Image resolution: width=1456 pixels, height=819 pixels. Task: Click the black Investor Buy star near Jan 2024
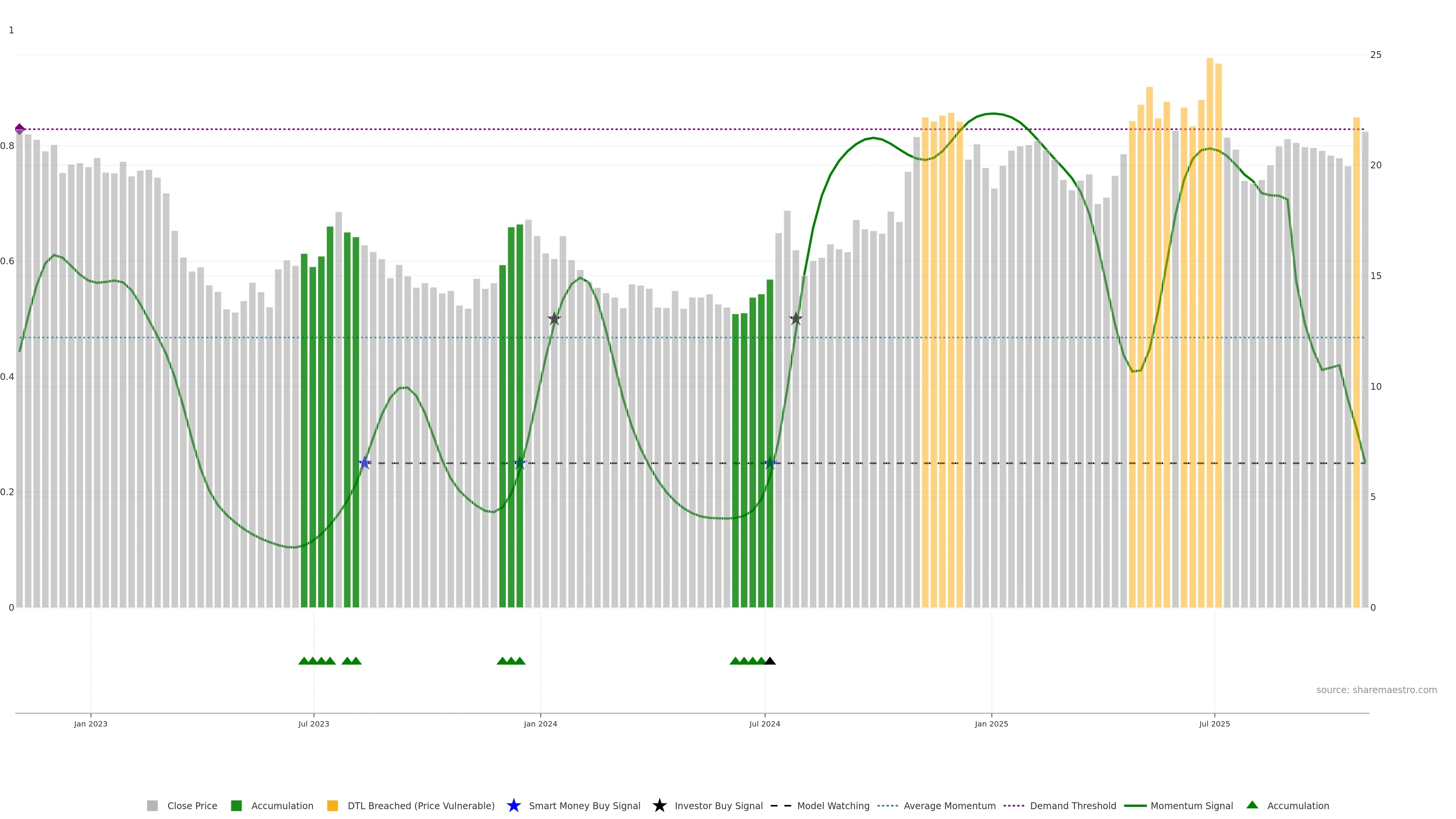click(x=554, y=319)
